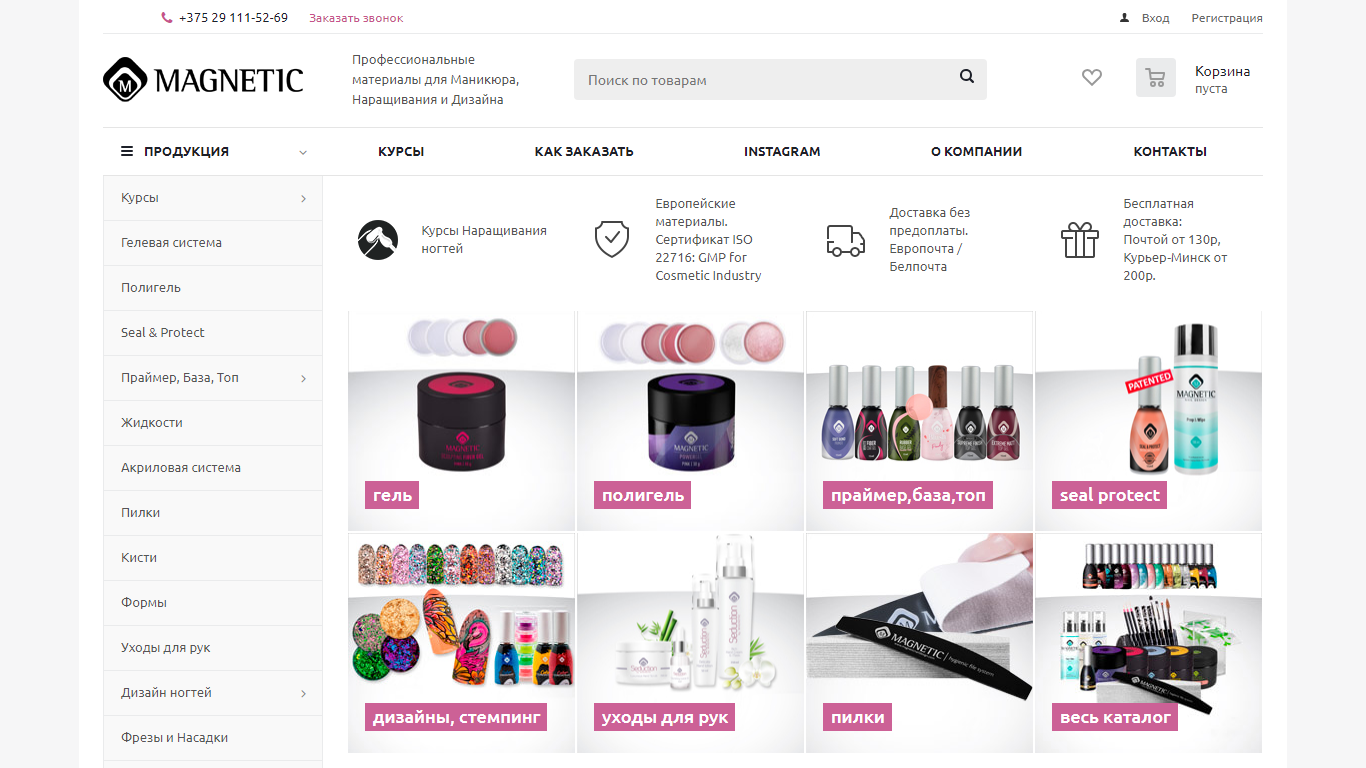1366x768 pixels.
Task: Click the delivery truck icon
Action: (846, 240)
